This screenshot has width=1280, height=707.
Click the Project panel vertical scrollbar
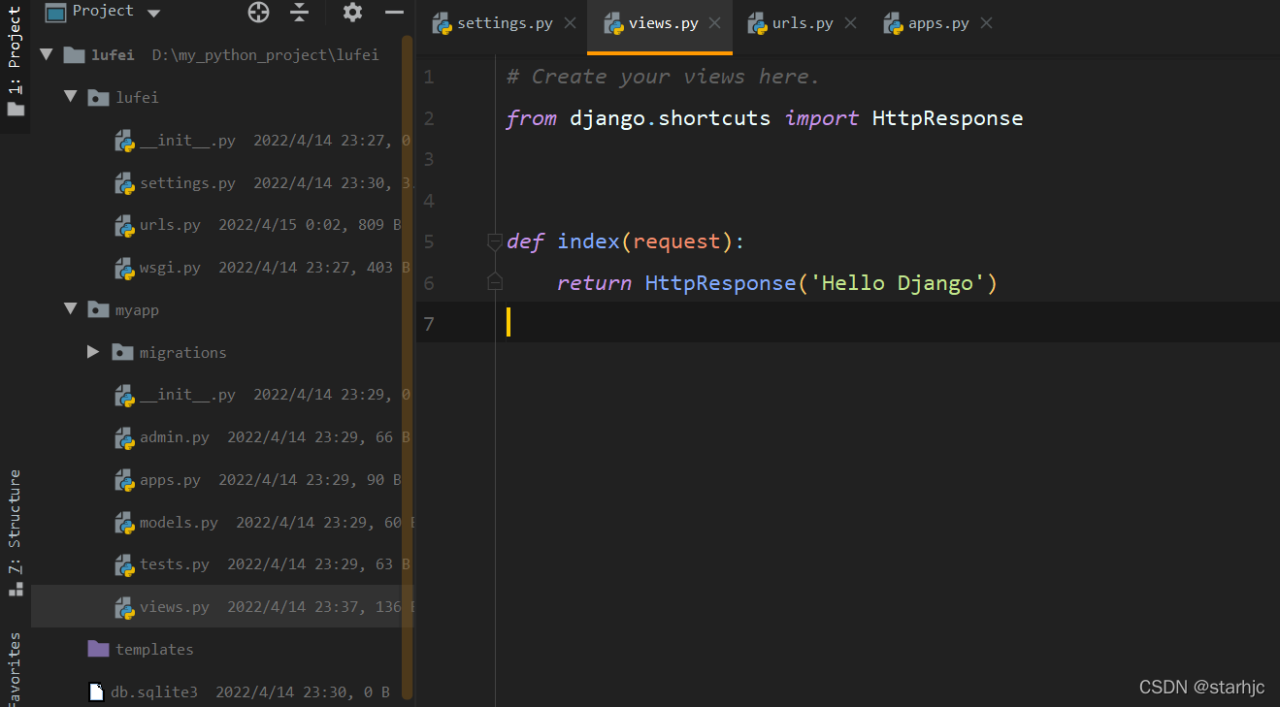point(407,367)
